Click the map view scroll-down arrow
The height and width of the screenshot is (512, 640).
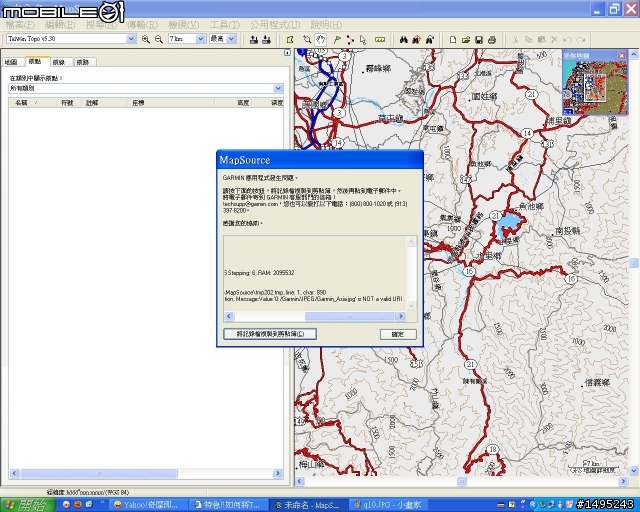(x=634, y=471)
